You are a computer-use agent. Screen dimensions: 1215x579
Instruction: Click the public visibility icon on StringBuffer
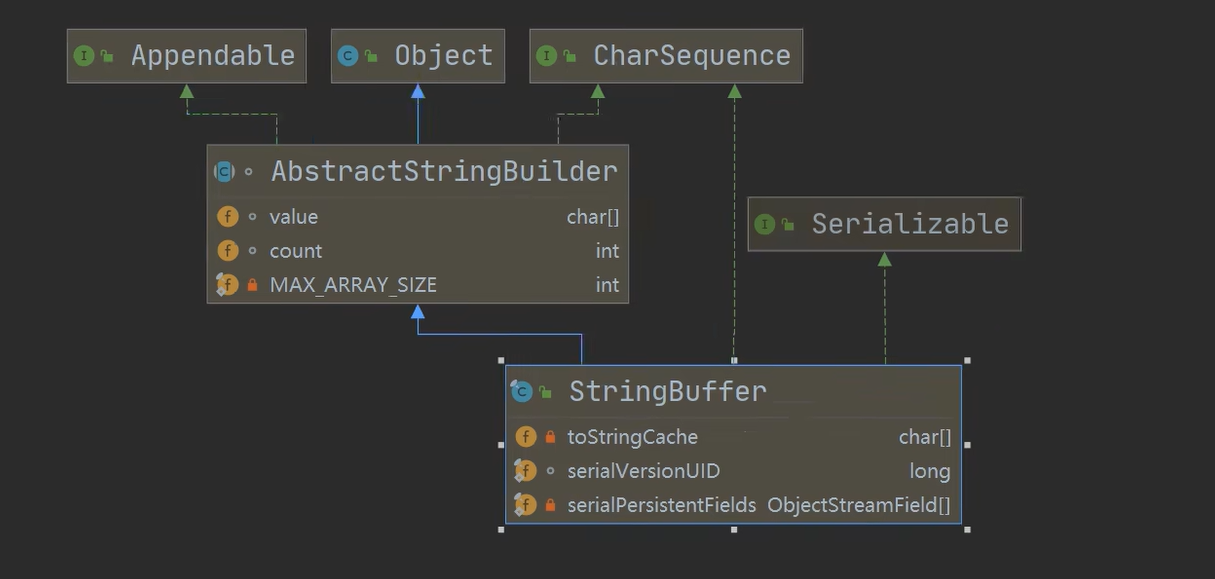click(545, 392)
